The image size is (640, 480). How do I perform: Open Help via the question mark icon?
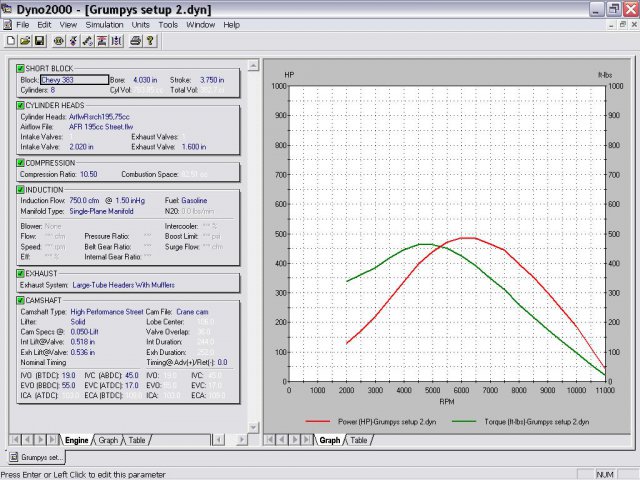tap(150, 41)
